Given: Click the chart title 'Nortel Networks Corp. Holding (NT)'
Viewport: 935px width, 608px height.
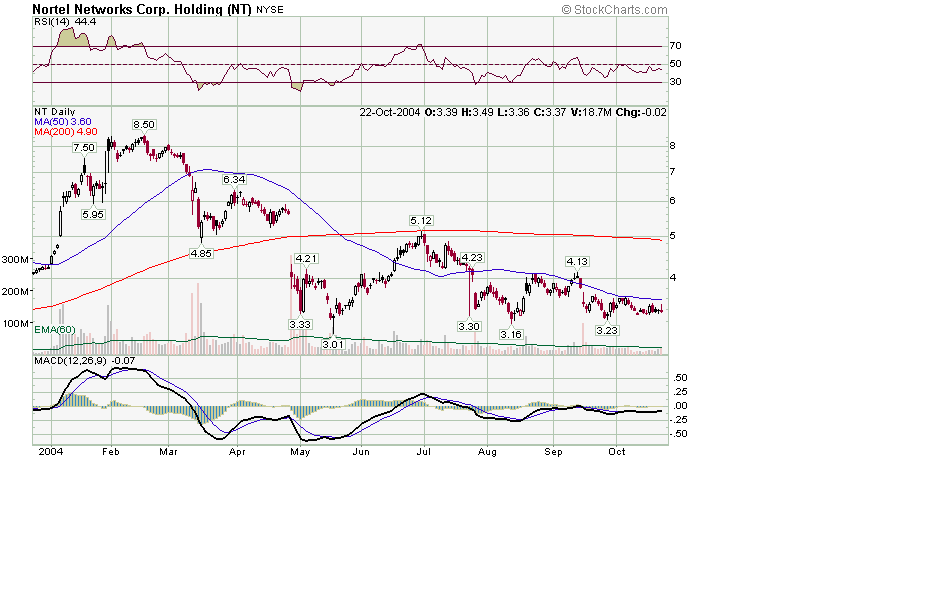Looking at the screenshot, I should (x=143, y=9).
